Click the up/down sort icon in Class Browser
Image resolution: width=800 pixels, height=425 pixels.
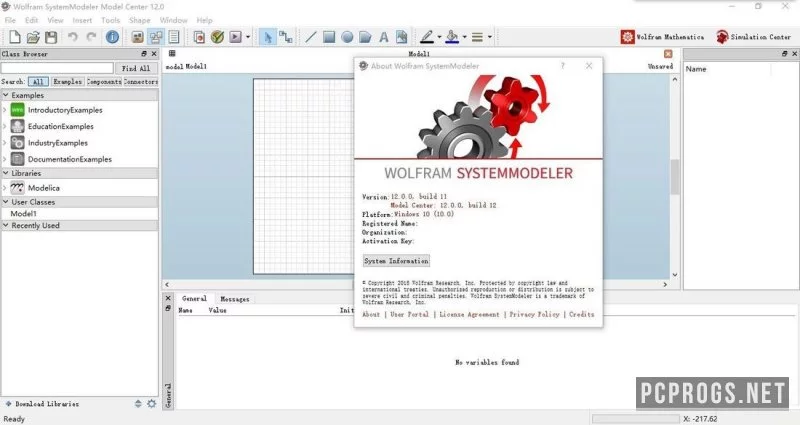pyautogui.click(x=138, y=404)
